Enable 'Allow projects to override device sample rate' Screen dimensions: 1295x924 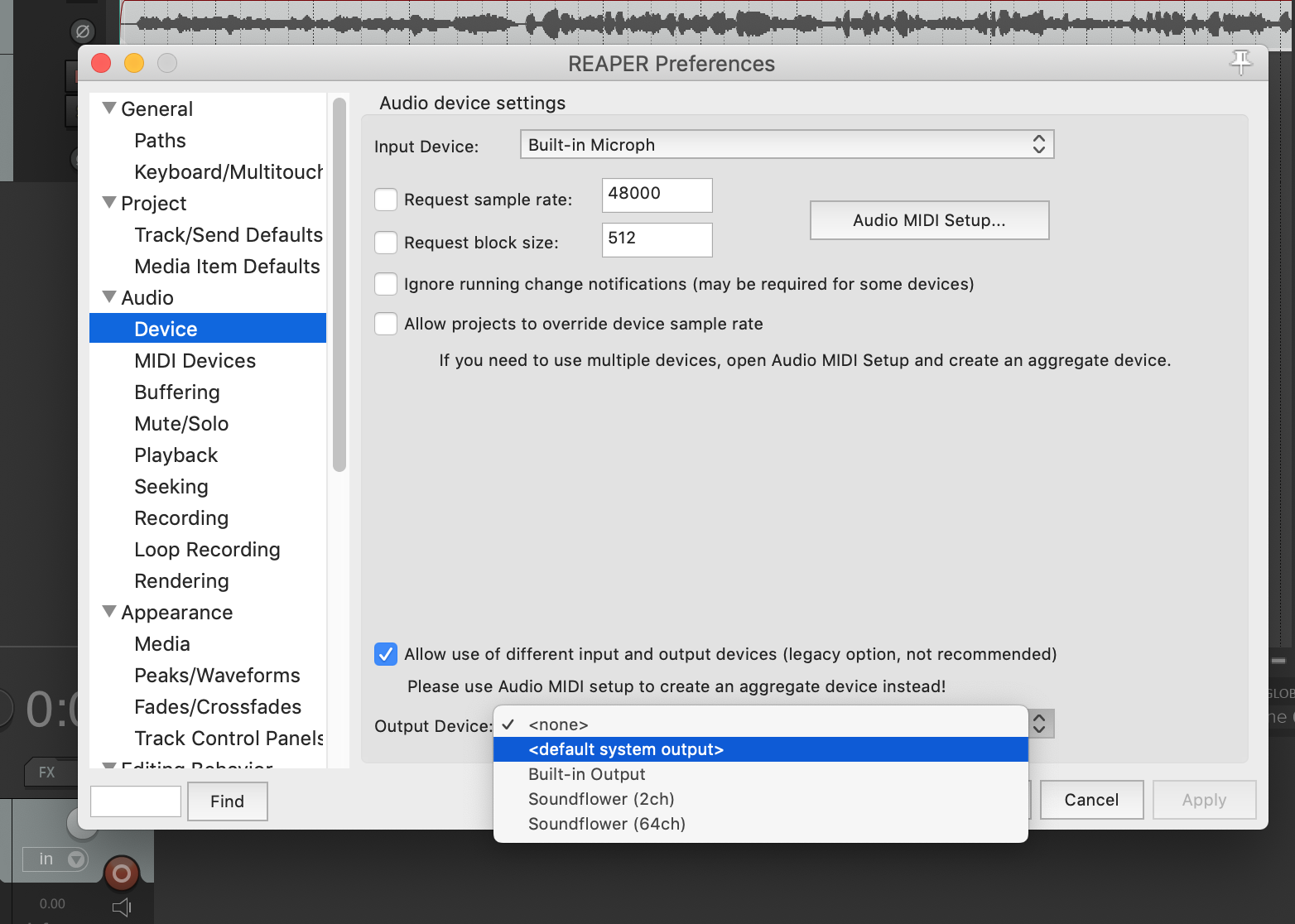tap(386, 324)
